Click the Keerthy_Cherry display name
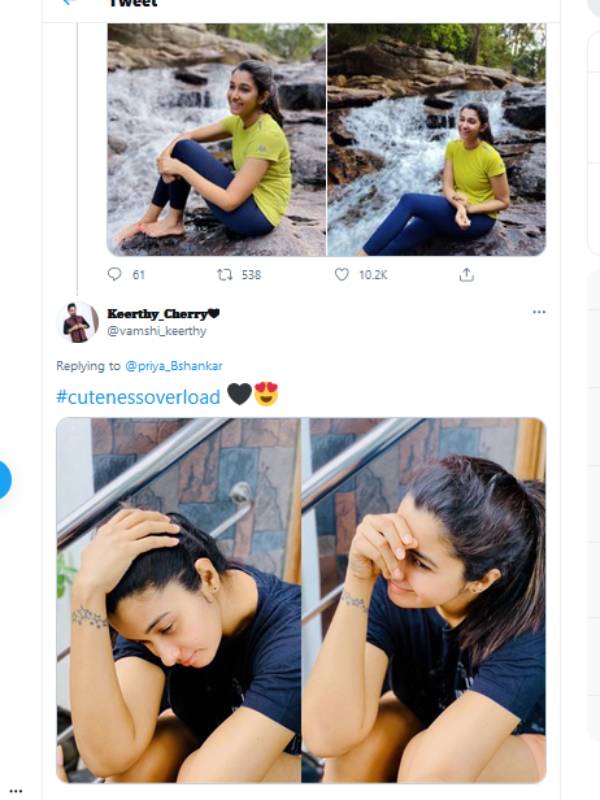Viewport: 600px width, 800px height. pyautogui.click(x=159, y=312)
